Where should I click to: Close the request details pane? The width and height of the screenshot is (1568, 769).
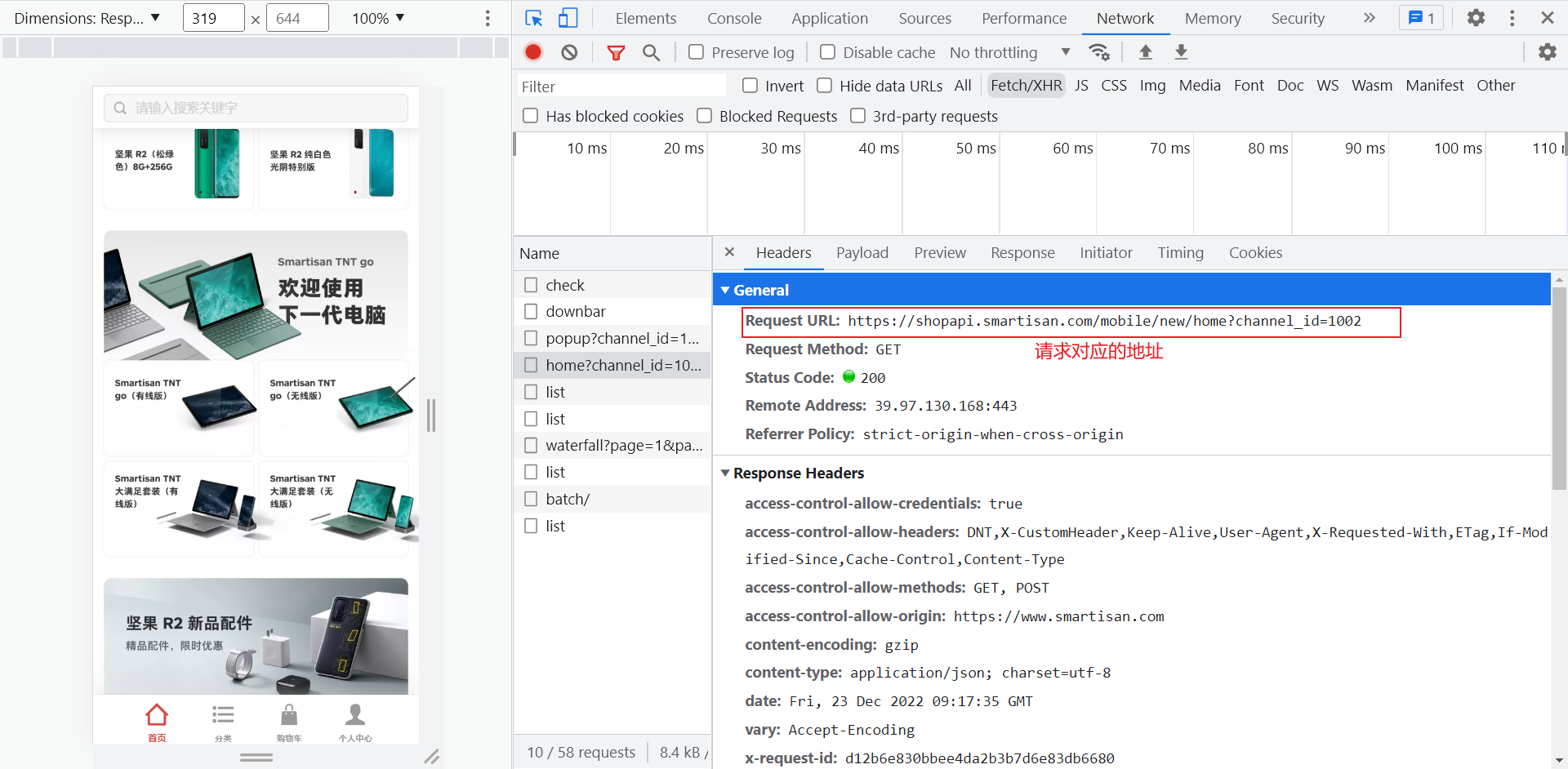(730, 252)
